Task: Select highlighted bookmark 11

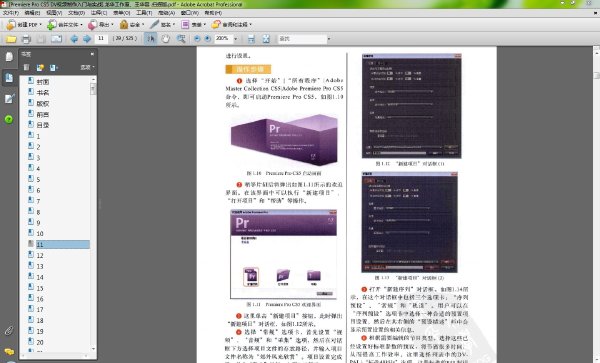Action: pos(63,244)
